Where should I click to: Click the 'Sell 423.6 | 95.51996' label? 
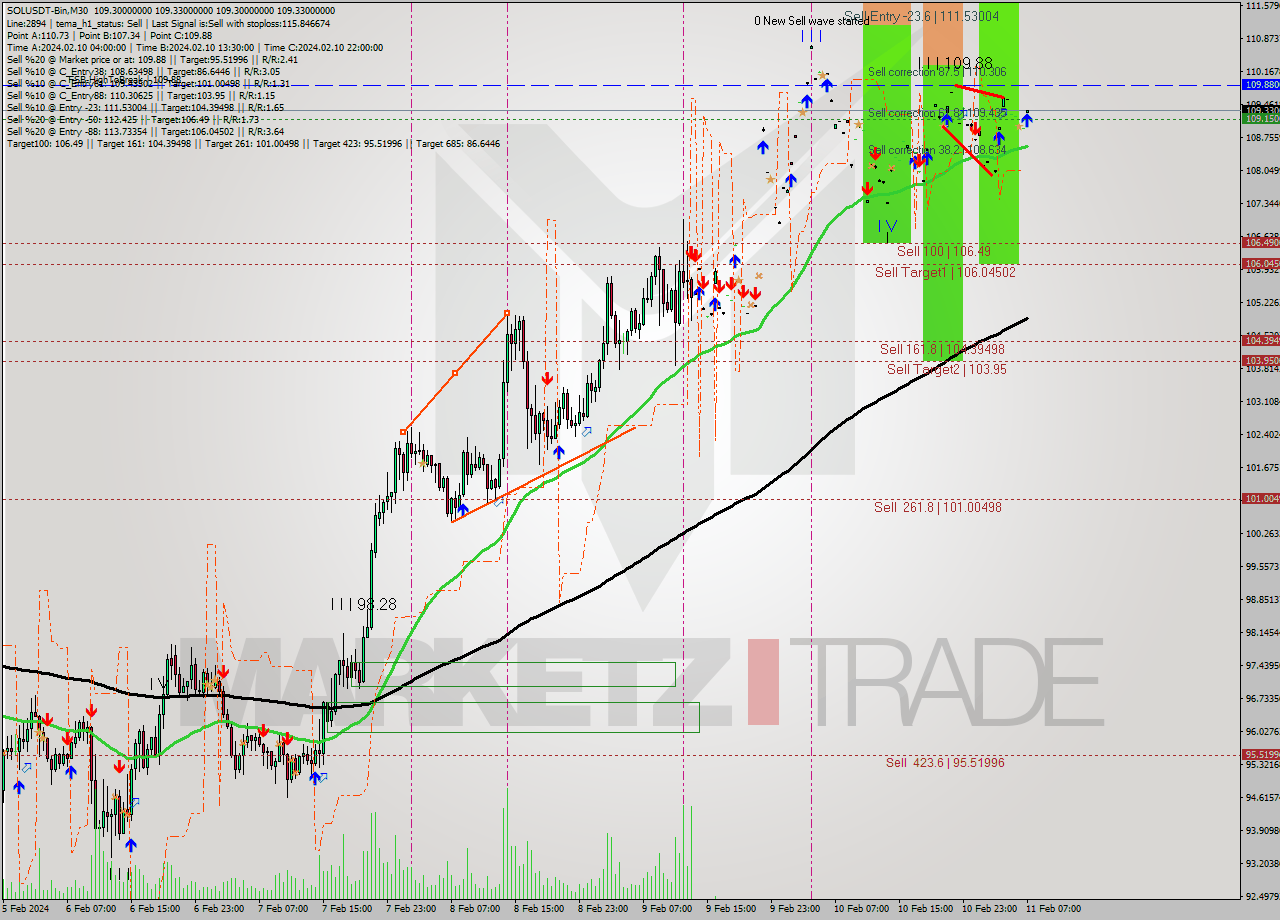tap(945, 763)
